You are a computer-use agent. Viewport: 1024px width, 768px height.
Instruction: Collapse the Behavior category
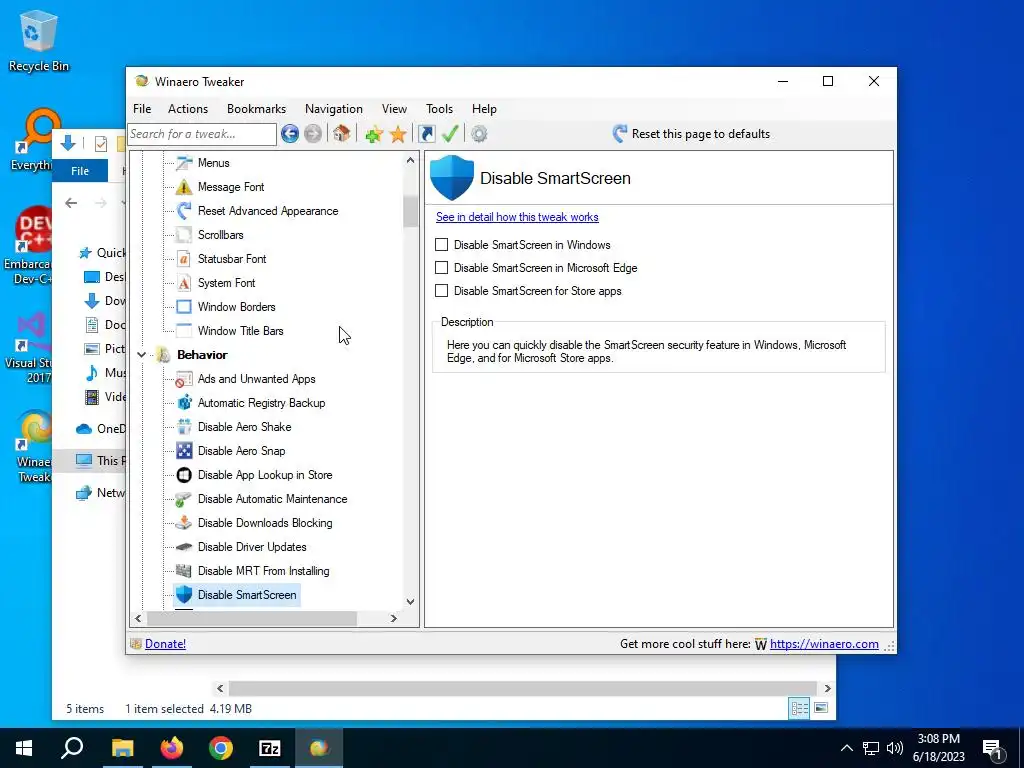pos(141,355)
